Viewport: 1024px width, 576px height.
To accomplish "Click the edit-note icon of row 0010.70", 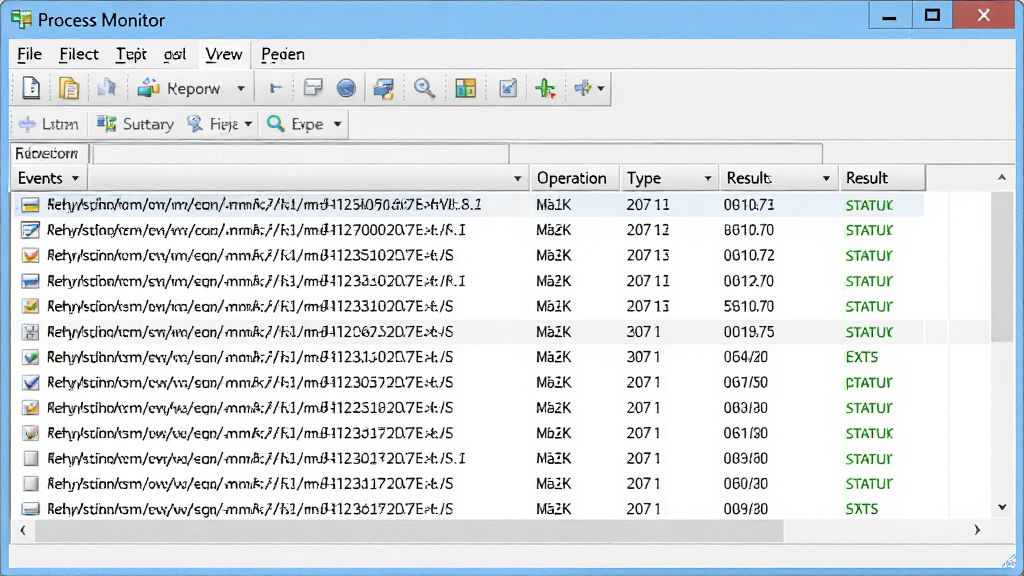I will (30, 230).
